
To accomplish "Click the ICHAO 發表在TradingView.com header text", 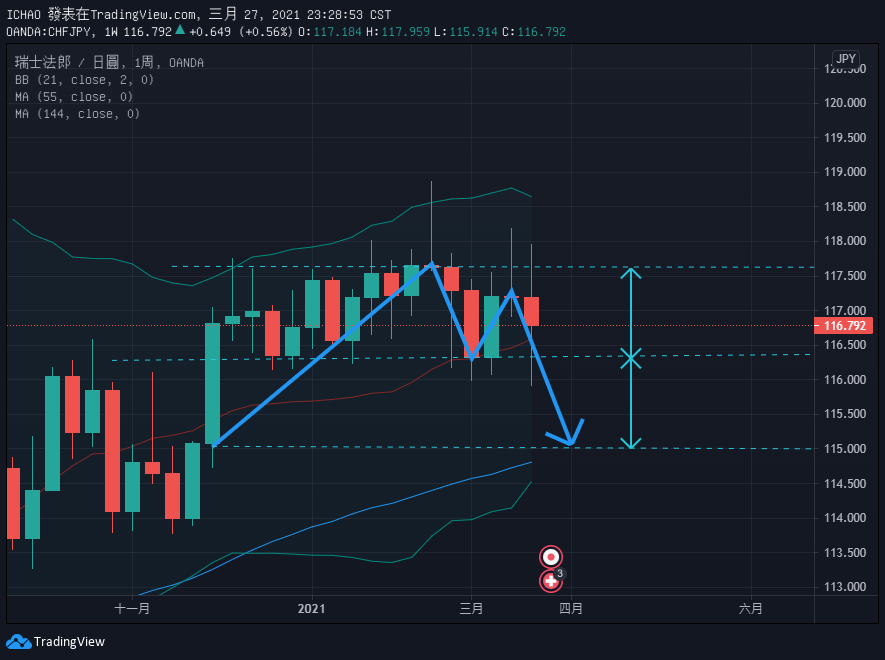I will click(x=100, y=14).
